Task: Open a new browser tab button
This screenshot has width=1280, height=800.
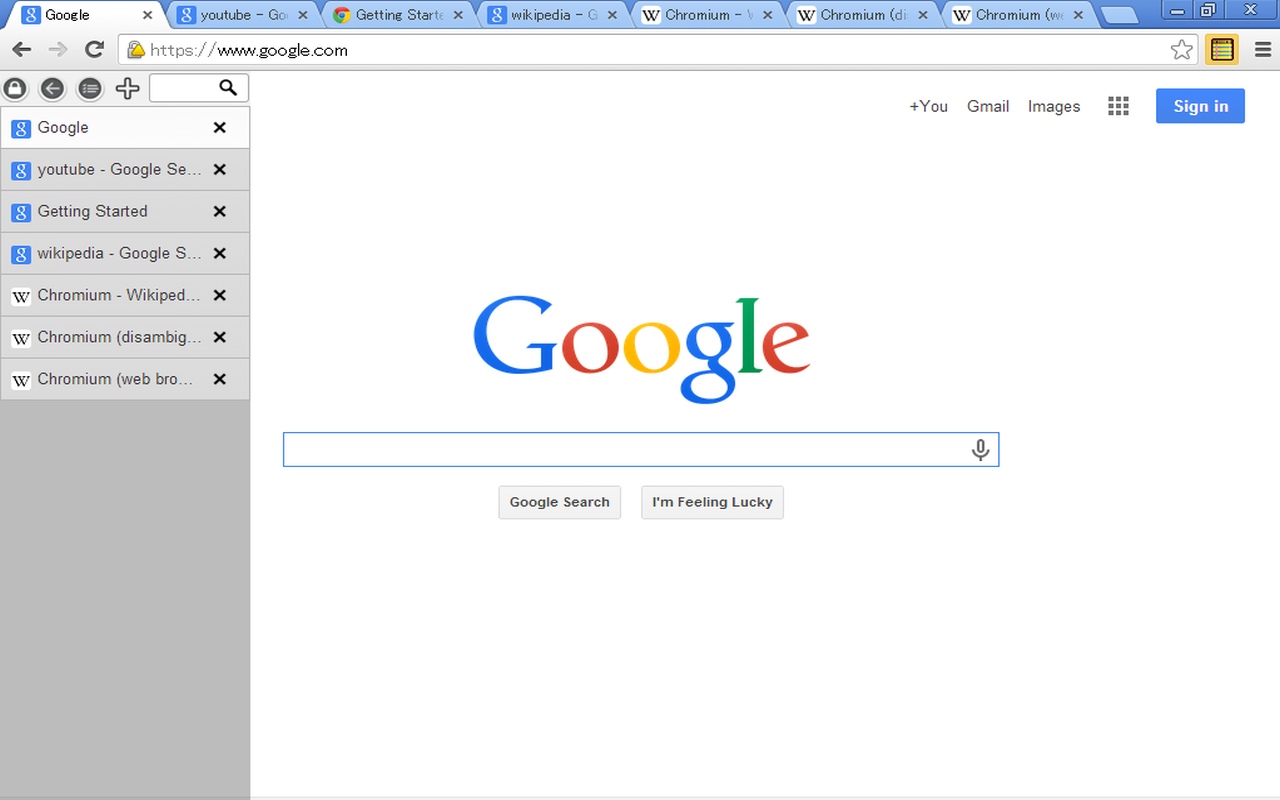Action: [x=1119, y=15]
